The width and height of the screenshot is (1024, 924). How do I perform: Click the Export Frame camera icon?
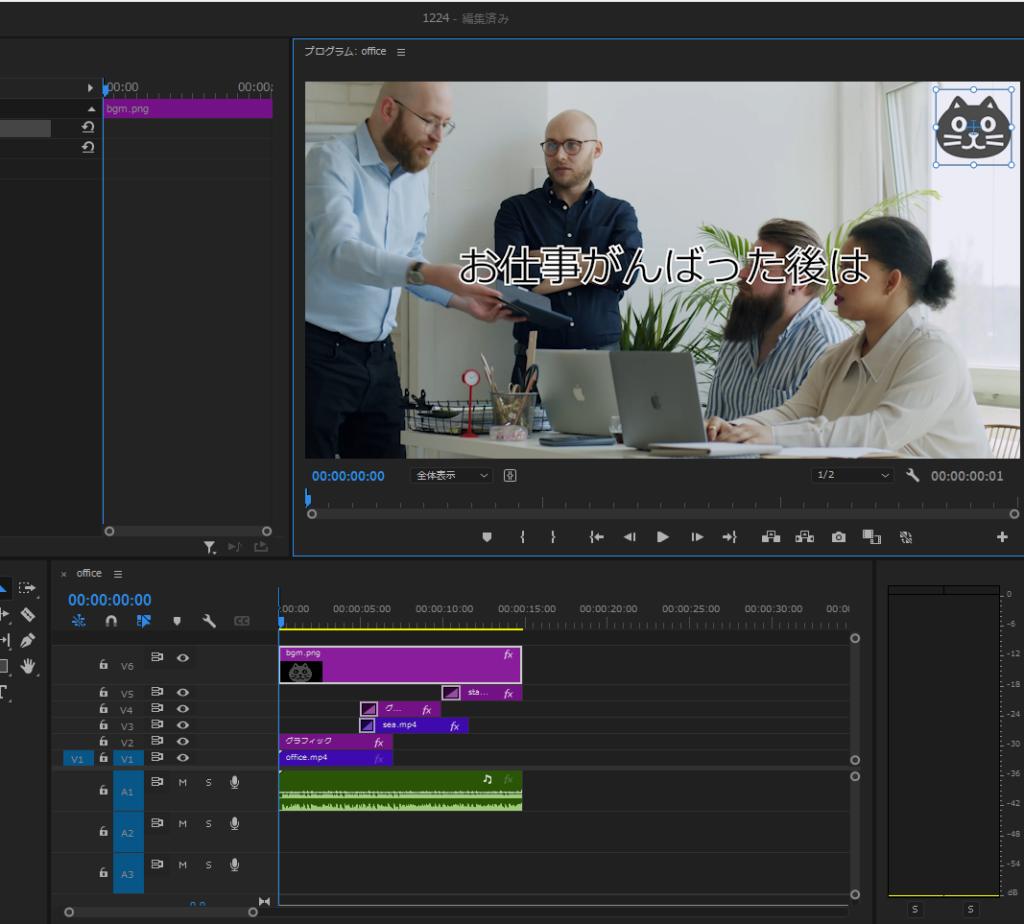click(838, 537)
